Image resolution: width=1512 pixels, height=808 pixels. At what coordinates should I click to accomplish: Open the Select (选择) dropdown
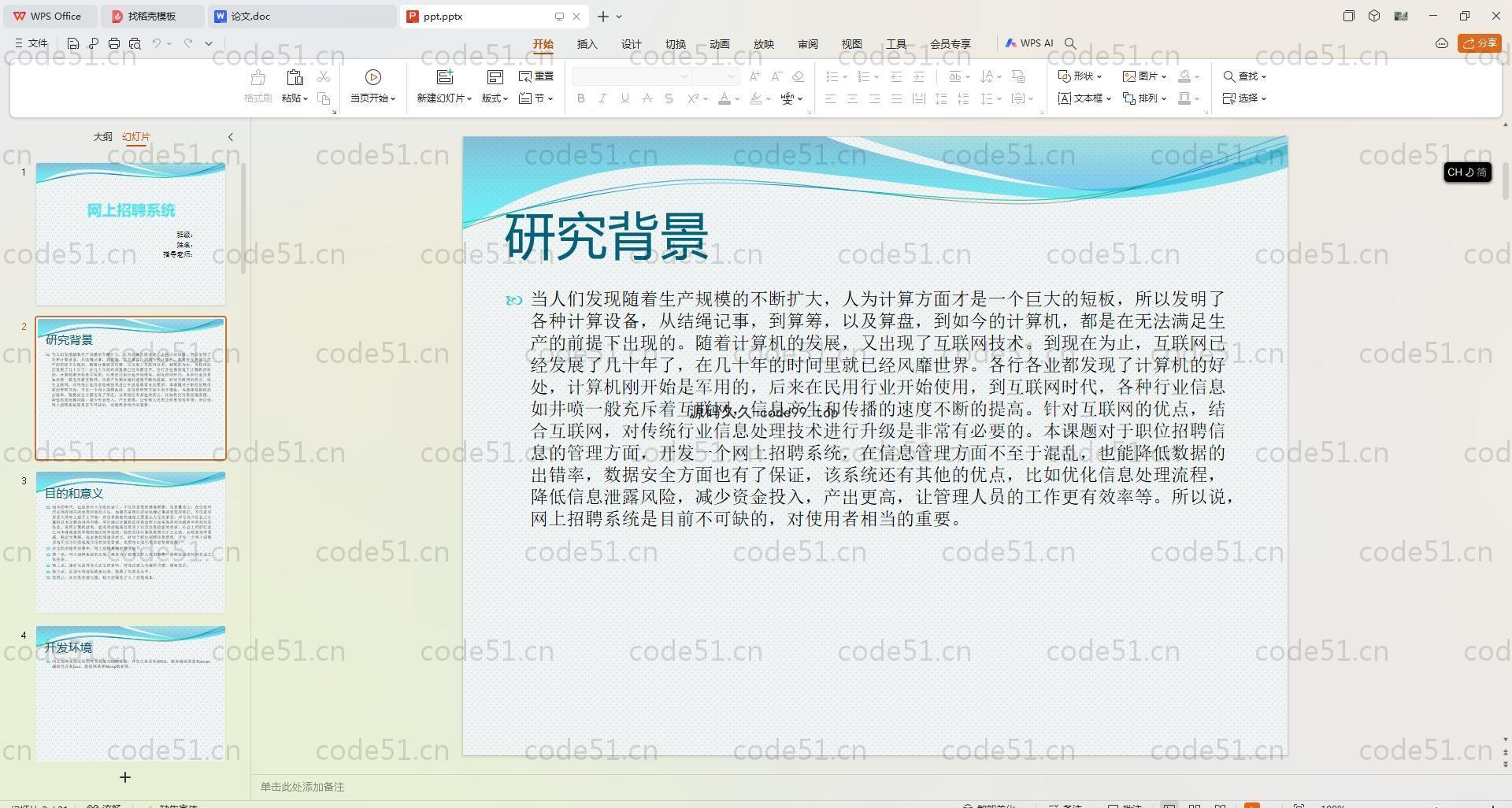click(1244, 98)
